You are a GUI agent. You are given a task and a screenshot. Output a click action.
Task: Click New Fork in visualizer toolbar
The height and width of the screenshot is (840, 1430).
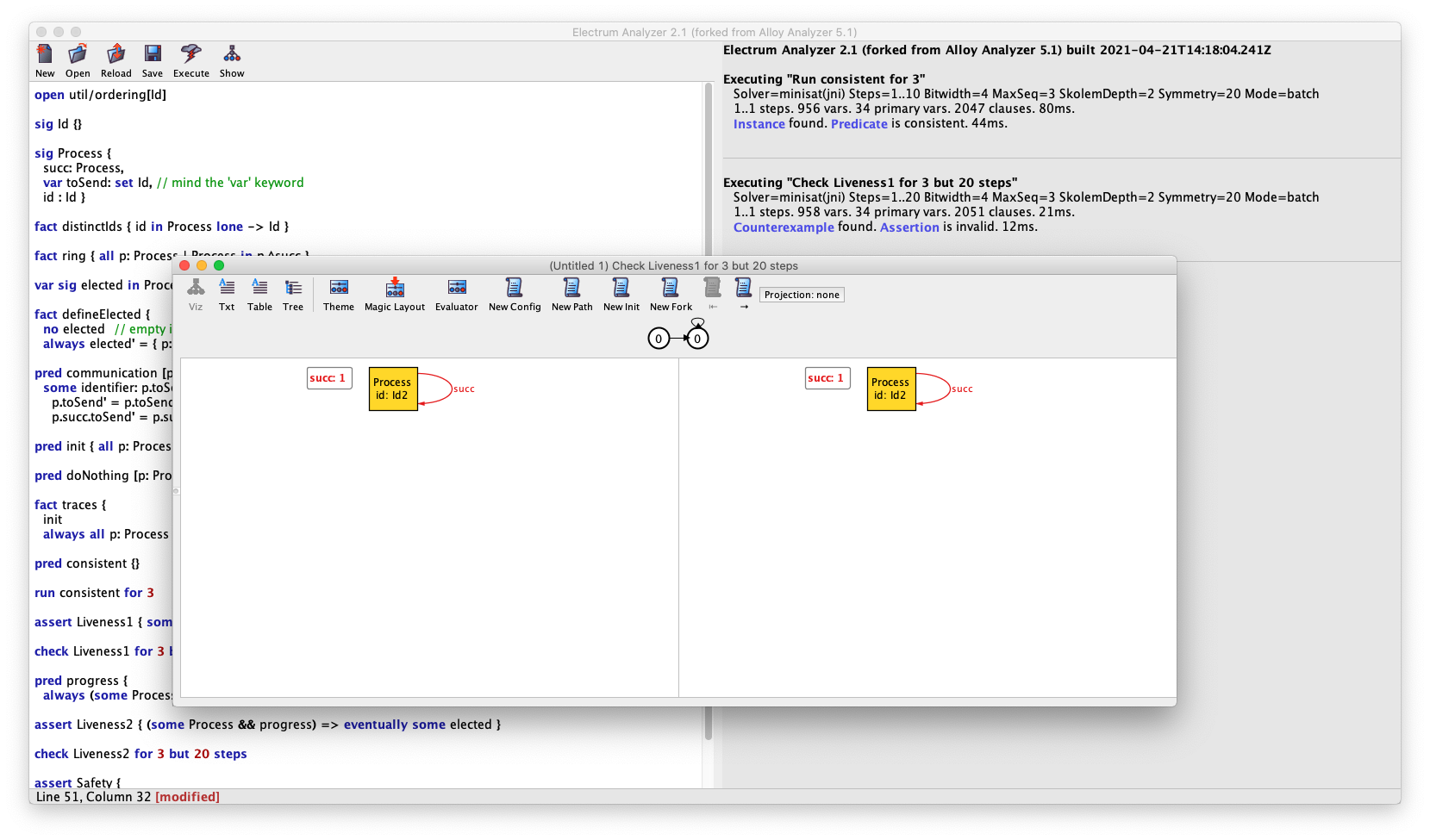coord(671,295)
